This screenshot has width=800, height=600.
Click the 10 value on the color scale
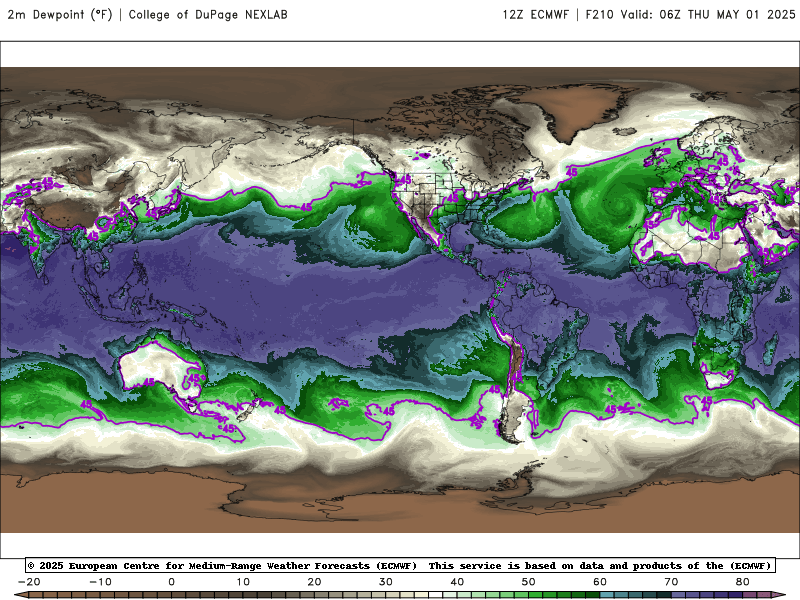(x=243, y=582)
